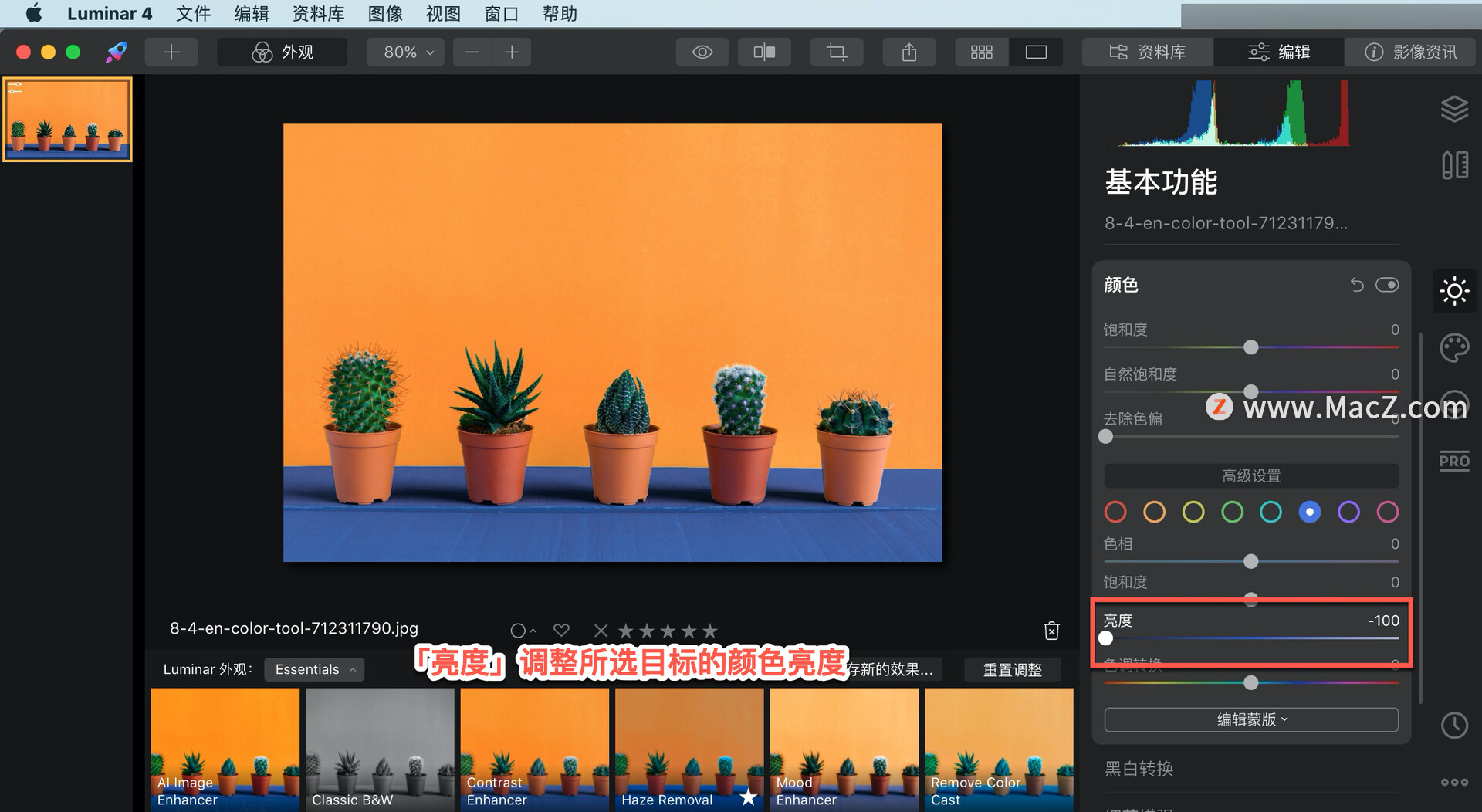
Task: Open the crop tool
Action: pos(837,52)
